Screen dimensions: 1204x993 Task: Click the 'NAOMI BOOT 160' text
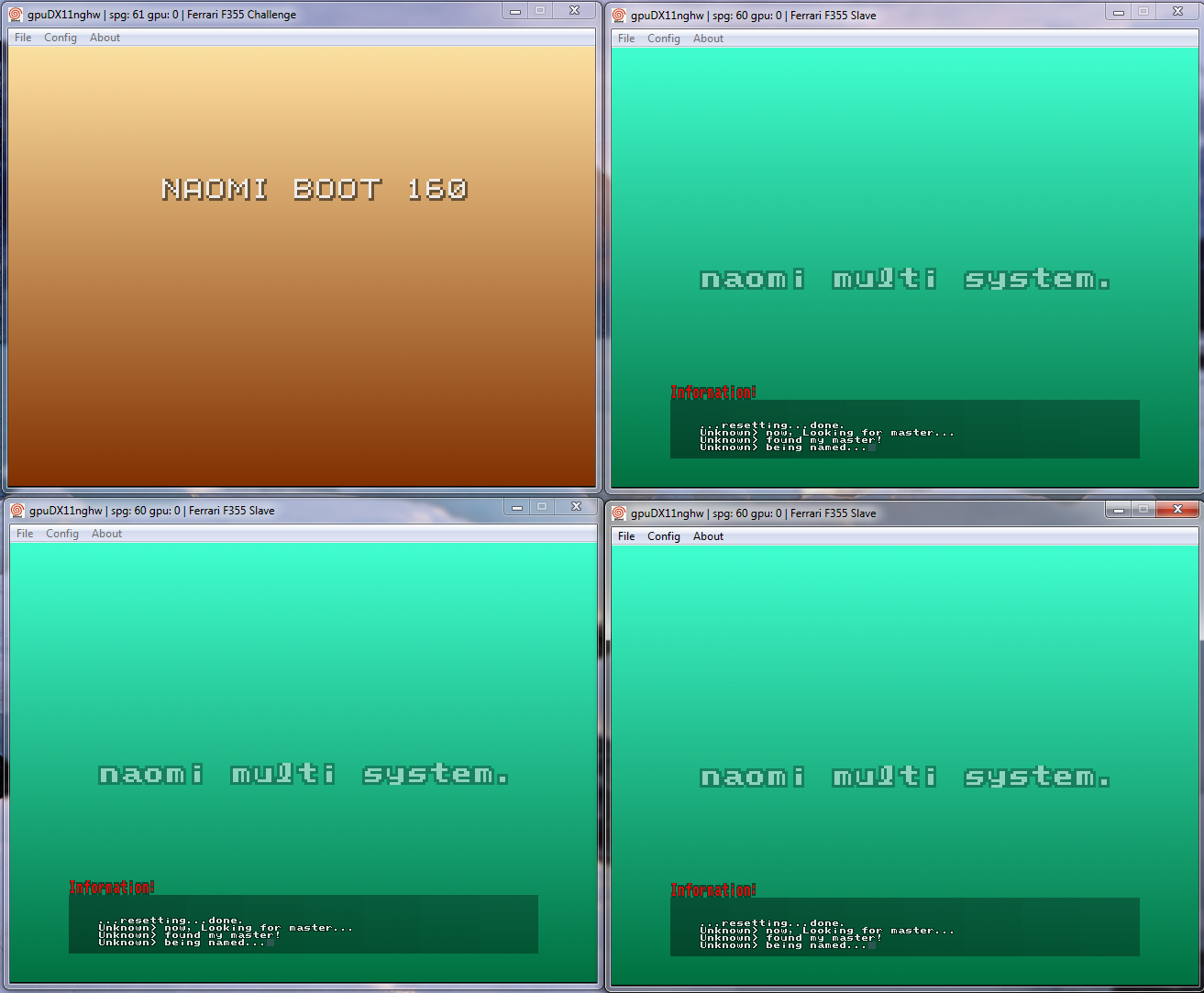tap(315, 189)
